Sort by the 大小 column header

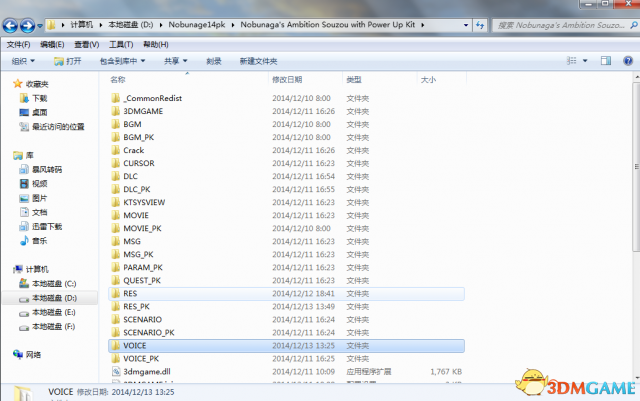(x=428, y=80)
